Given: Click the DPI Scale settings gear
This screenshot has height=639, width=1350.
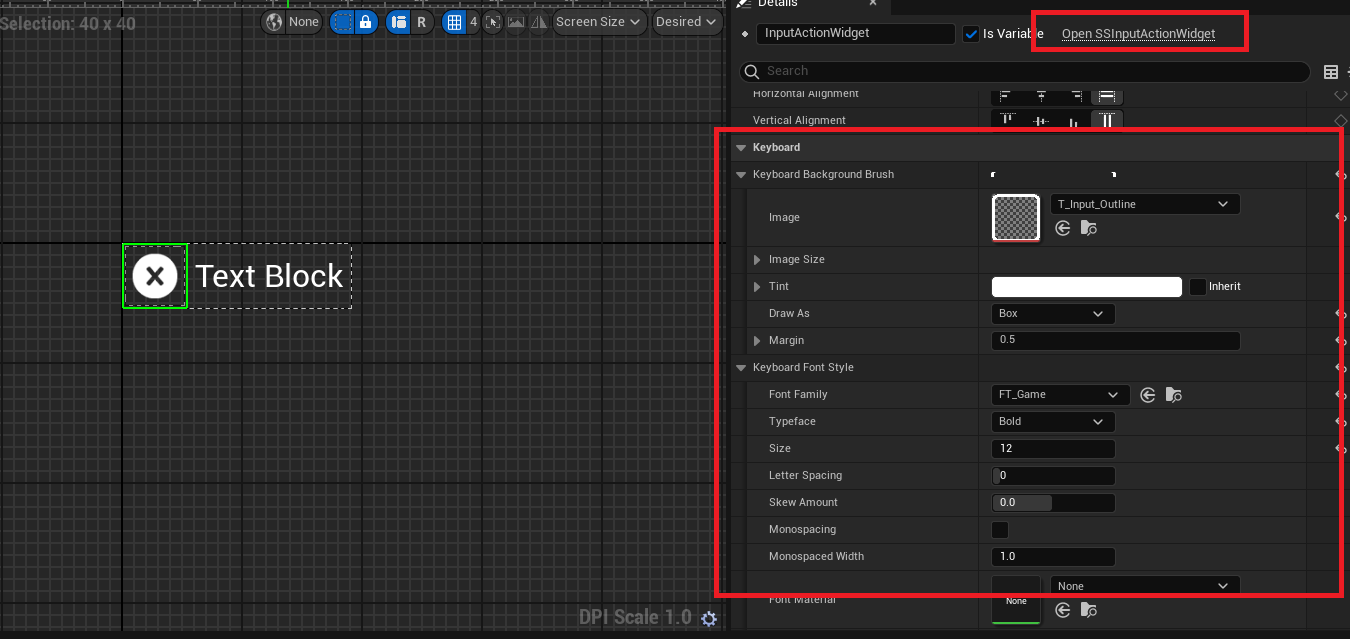Looking at the screenshot, I should [709, 618].
